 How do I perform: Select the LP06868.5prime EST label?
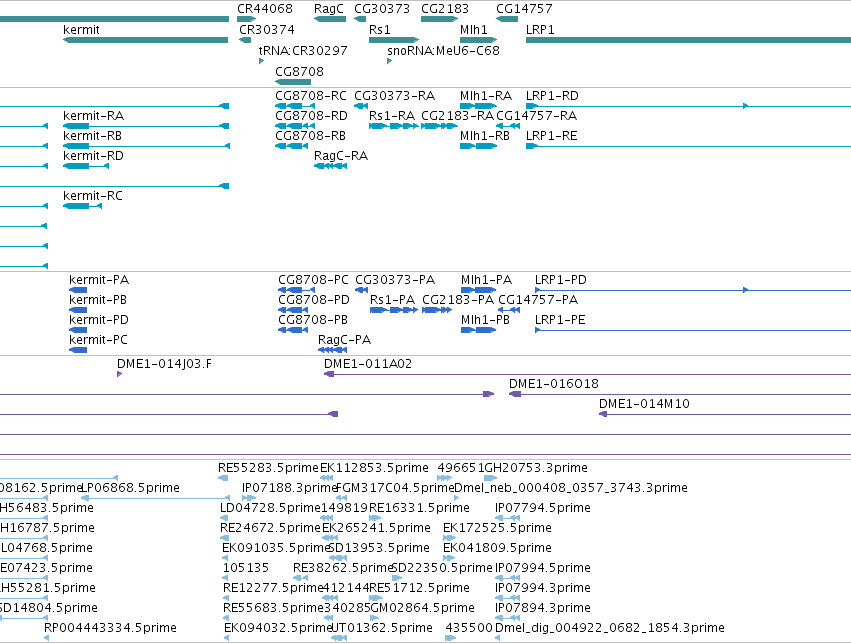tap(130, 488)
